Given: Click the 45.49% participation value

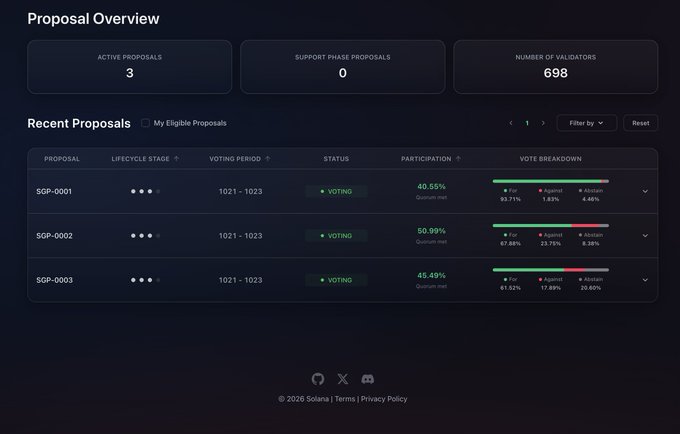Looking at the screenshot, I should tap(431, 275).
